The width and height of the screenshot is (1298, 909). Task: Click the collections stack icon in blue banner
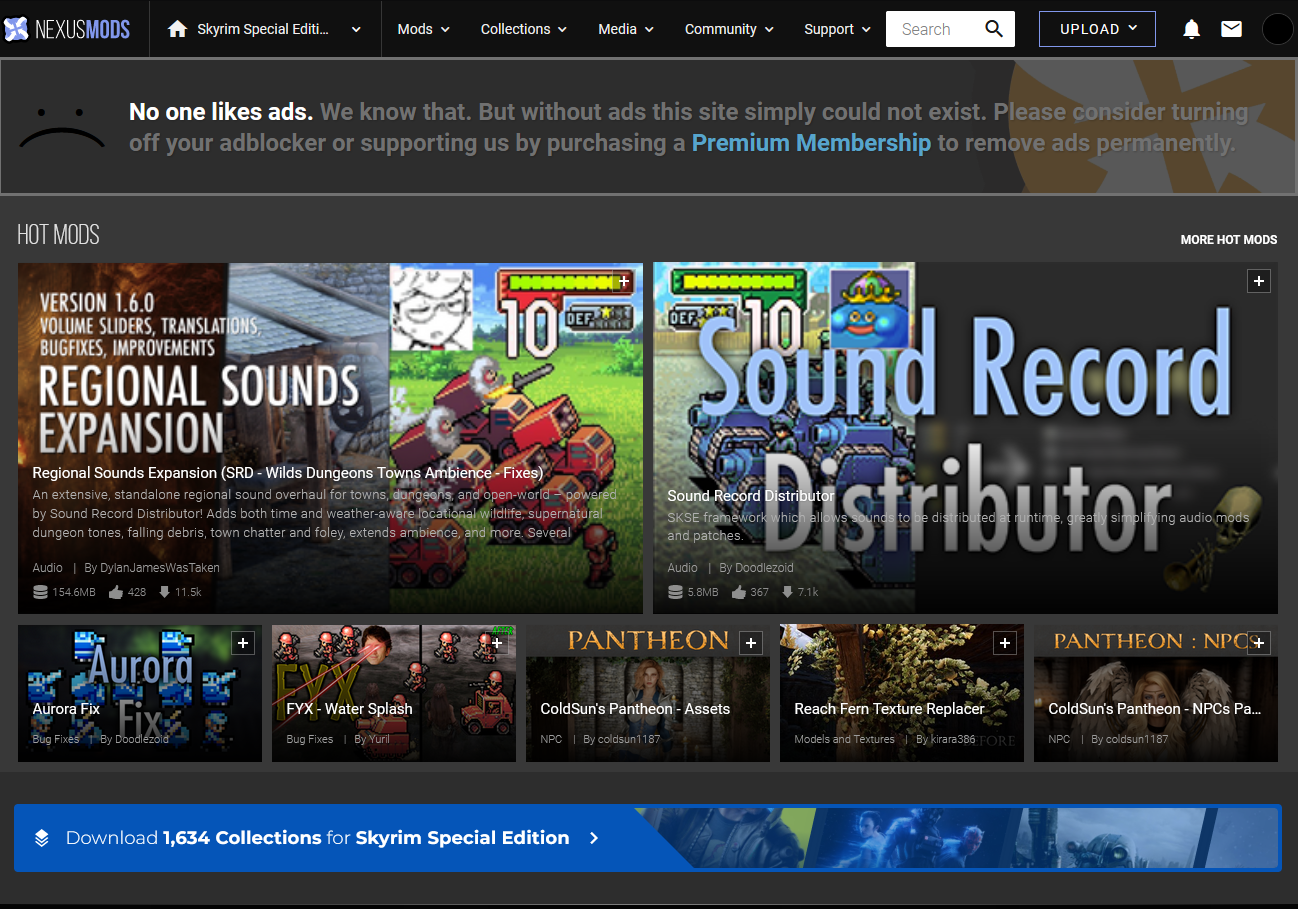pyautogui.click(x=41, y=838)
